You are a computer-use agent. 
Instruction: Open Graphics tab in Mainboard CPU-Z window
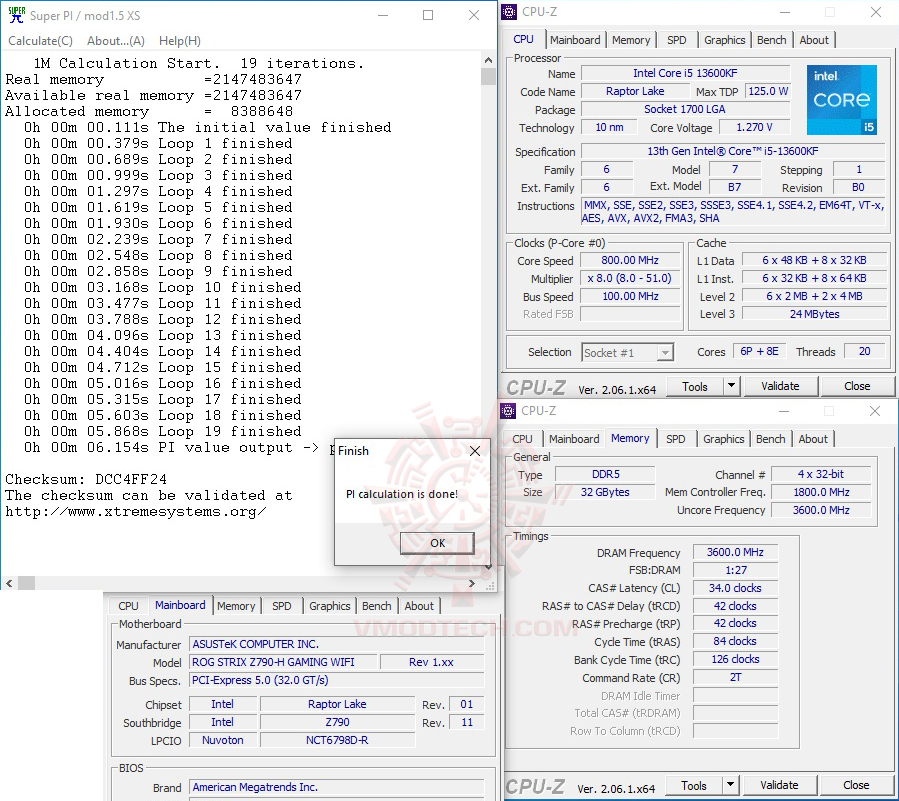tap(329, 605)
